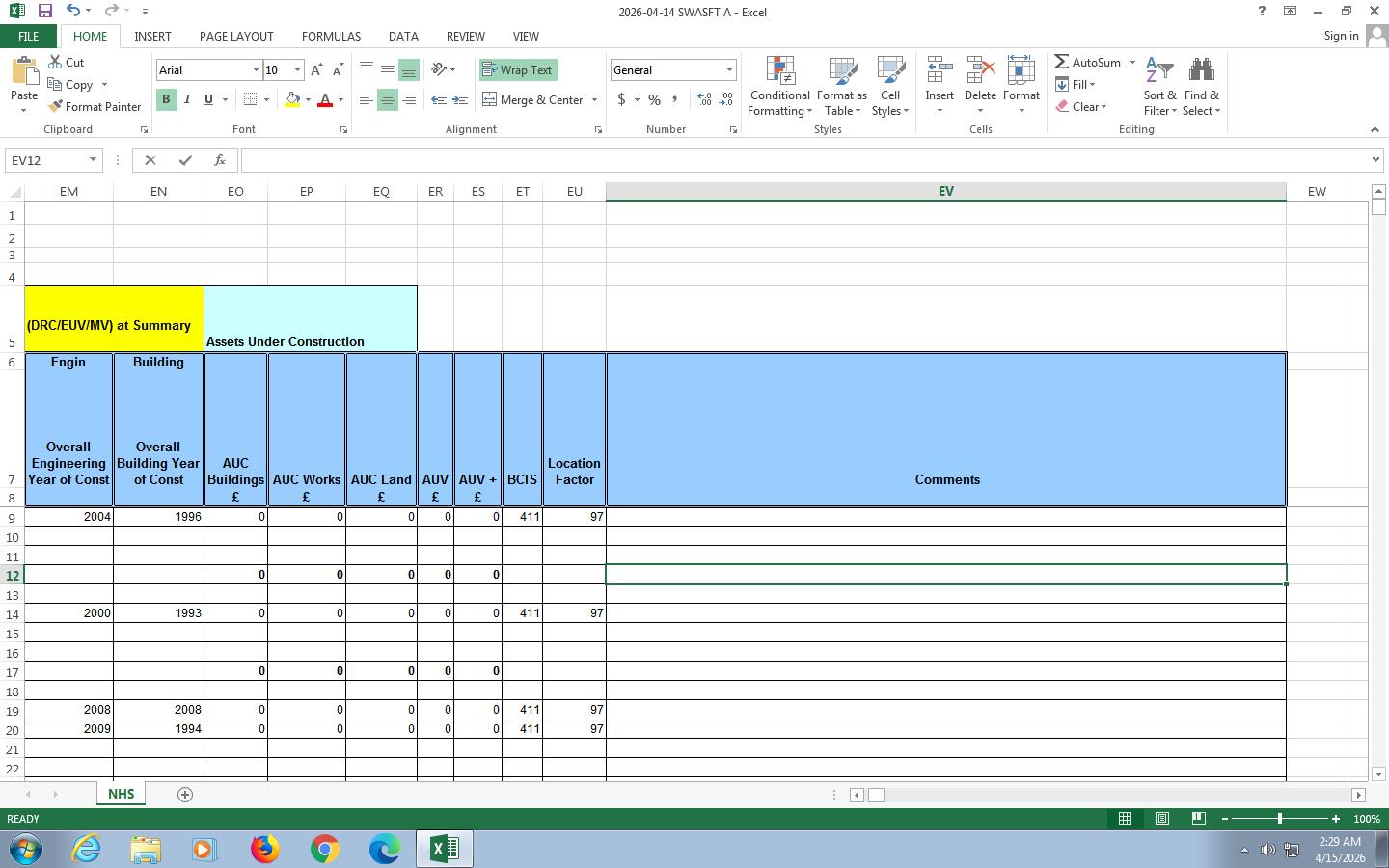Click the Percent Style icon
The width and height of the screenshot is (1389, 868).
654,99
